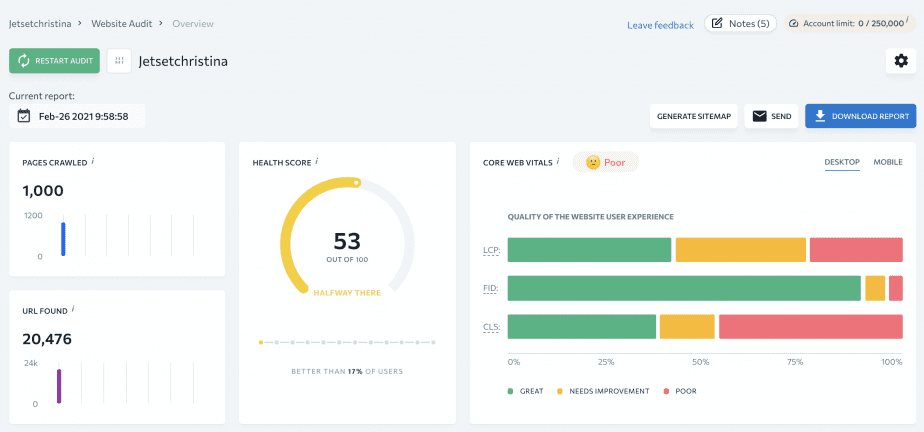Click the Poor status badge
Screen dimensions: 924x432
[x=606, y=163]
